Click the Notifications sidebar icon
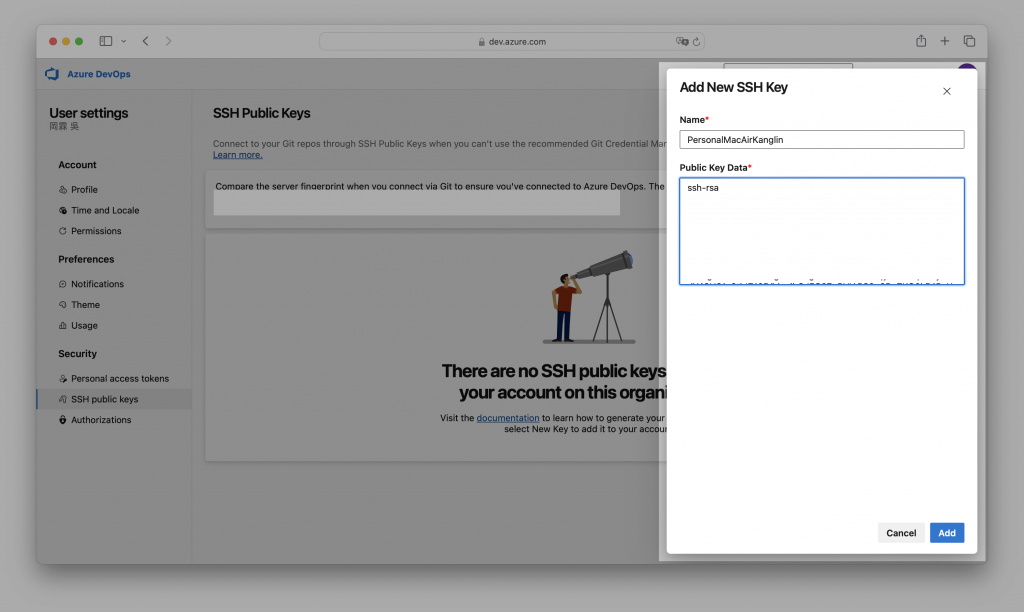The image size is (1024, 612). tap(63, 284)
